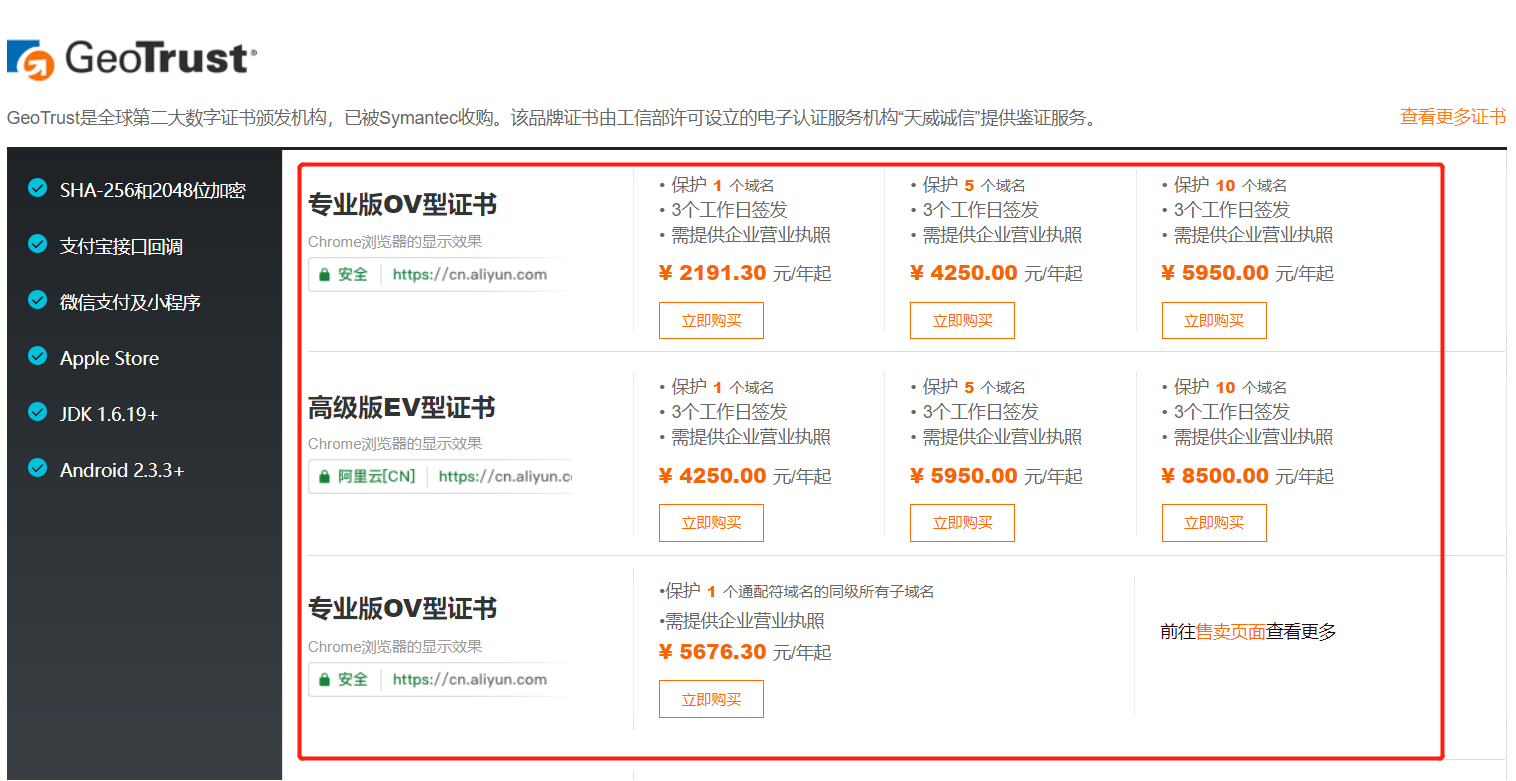Image resolution: width=1516 pixels, height=781 pixels.
Task: Click the 阿里云[CN] address bar preview image
Action: pos(440,477)
